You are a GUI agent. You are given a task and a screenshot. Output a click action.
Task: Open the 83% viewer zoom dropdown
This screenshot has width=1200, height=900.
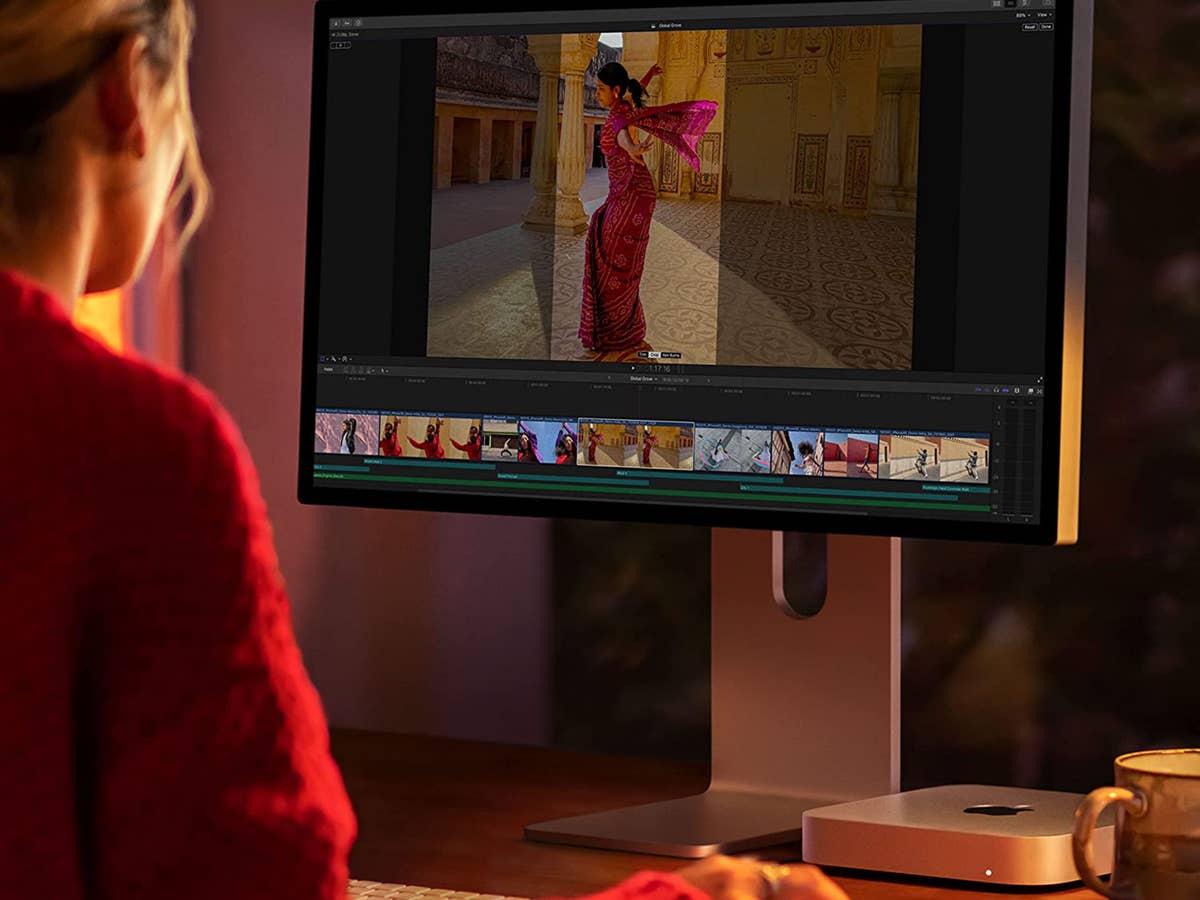(1023, 15)
